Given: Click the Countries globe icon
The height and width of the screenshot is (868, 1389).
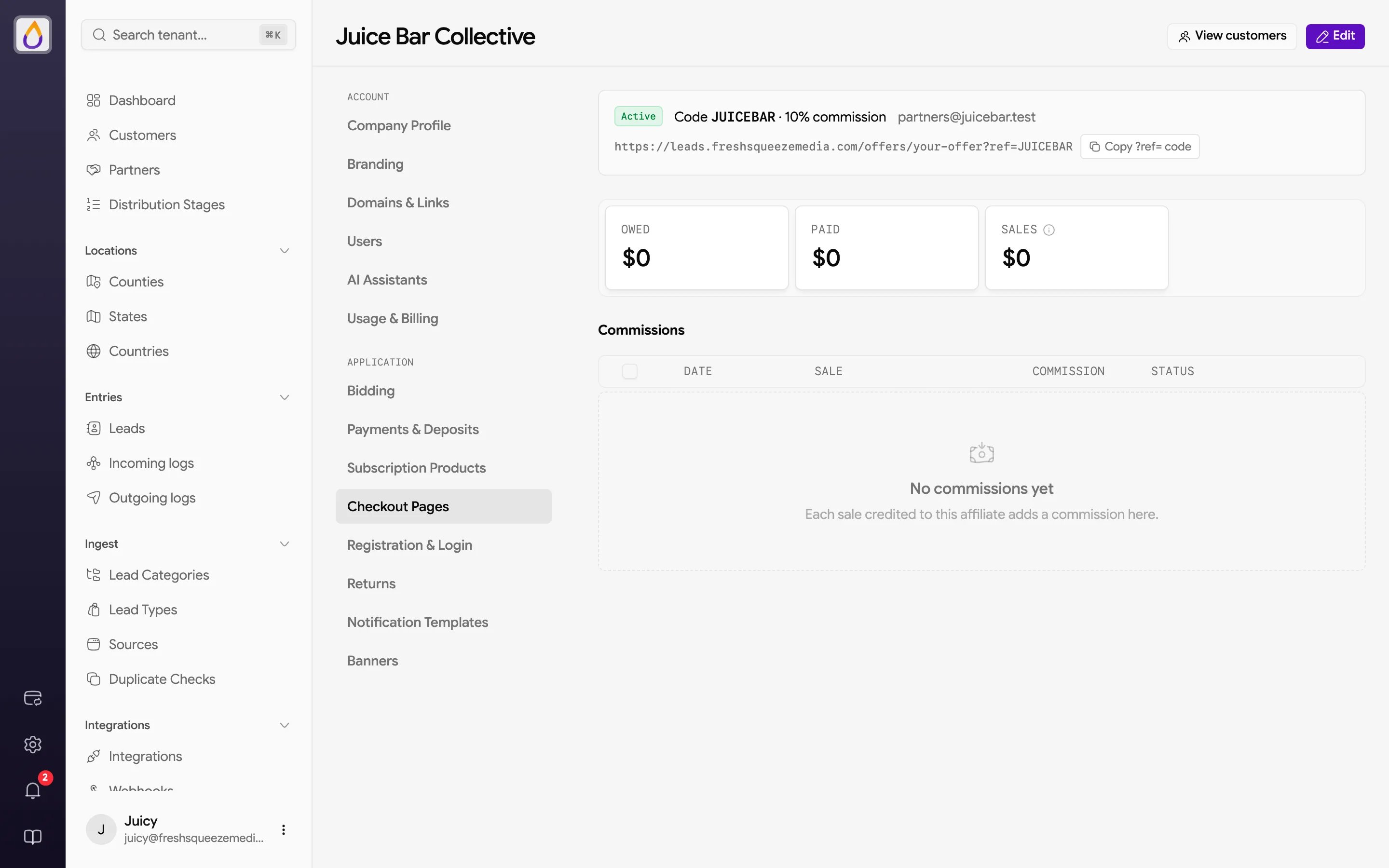Looking at the screenshot, I should pos(94,352).
